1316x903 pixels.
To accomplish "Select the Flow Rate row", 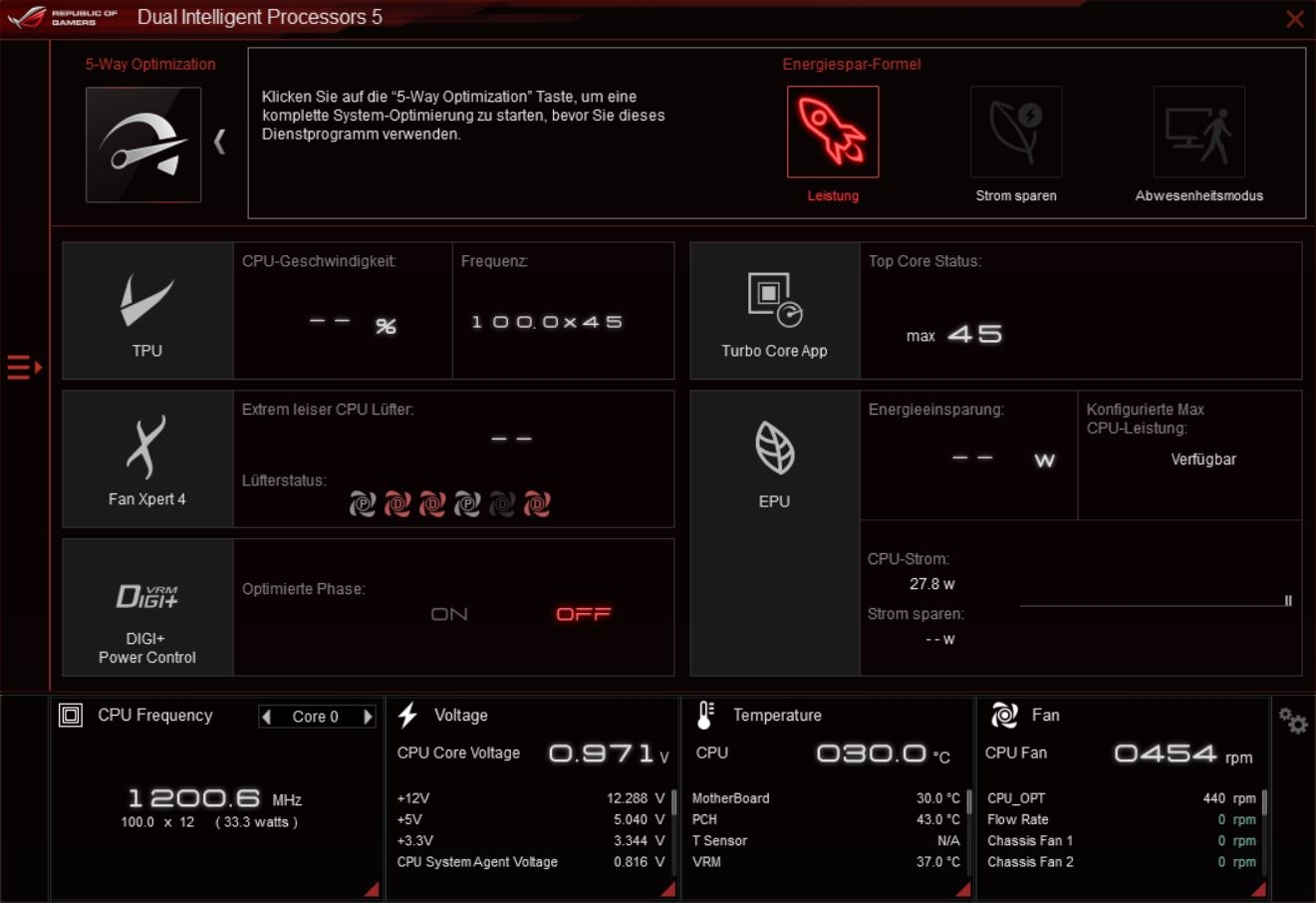I will pyautogui.click(x=1122, y=819).
